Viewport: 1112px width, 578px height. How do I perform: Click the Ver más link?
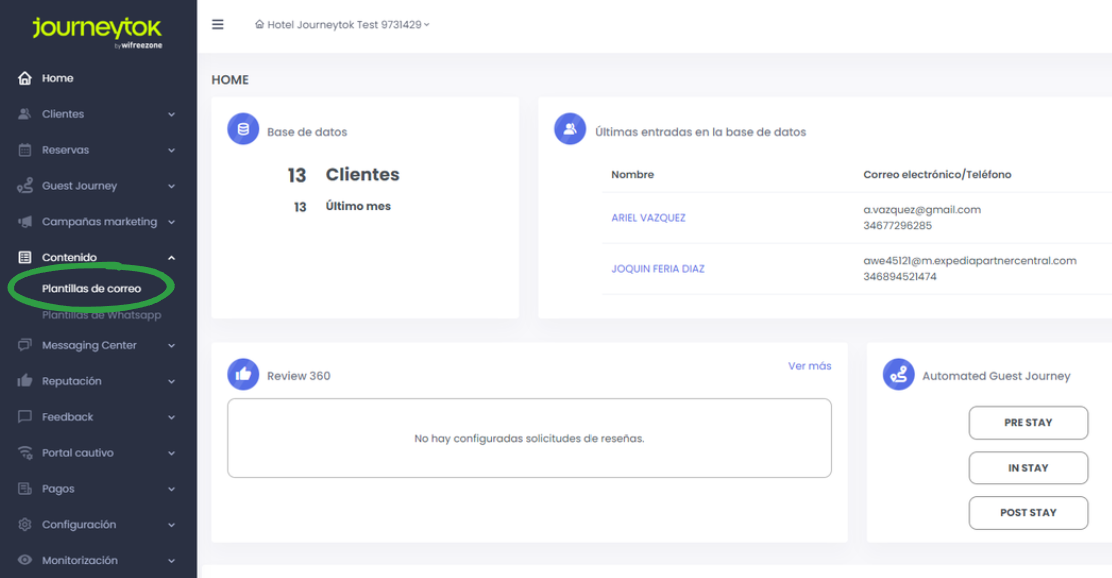point(809,366)
